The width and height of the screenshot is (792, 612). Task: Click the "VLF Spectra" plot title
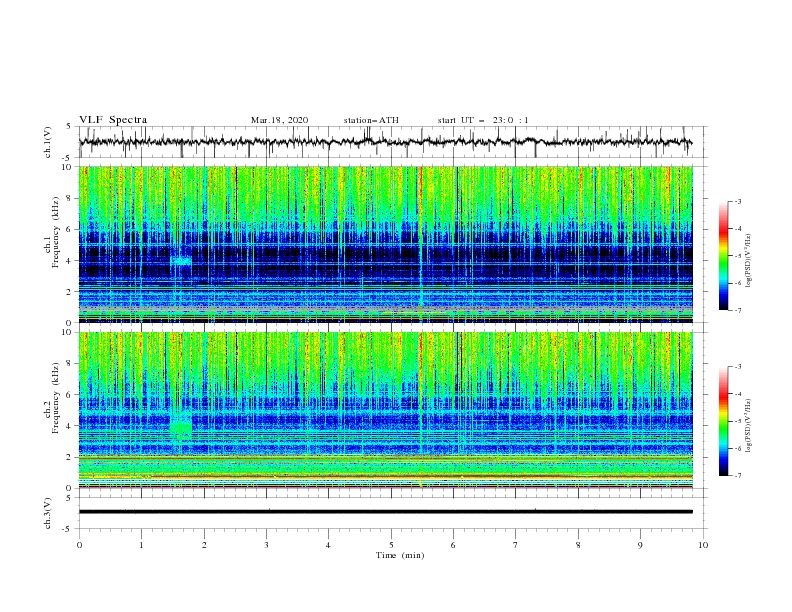(113, 120)
